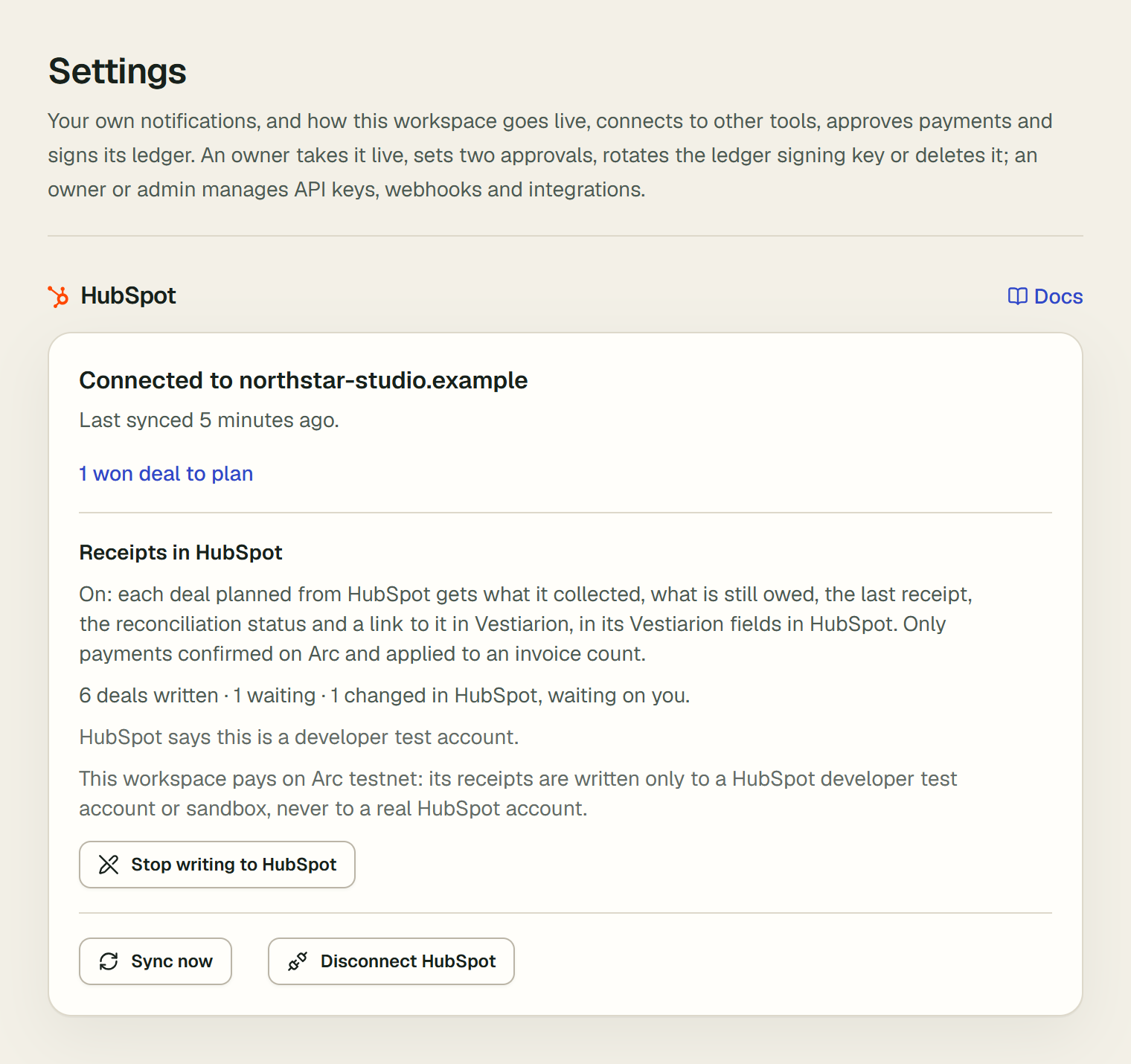Click 'Connected to northstar-studio.example' heading
This screenshot has width=1131, height=1064.
tap(304, 380)
